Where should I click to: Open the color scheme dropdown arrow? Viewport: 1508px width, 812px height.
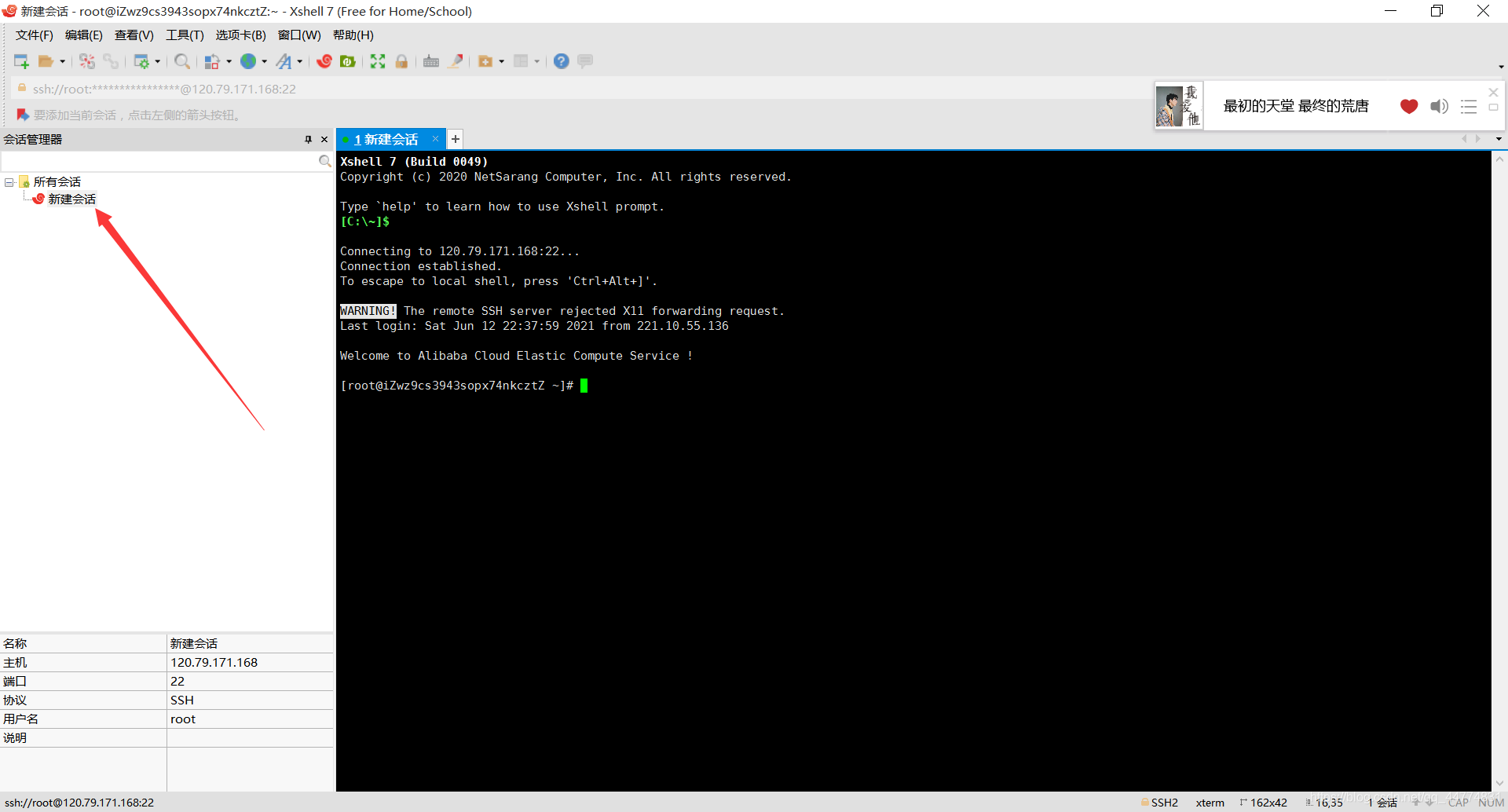click(x=229, y=61)
